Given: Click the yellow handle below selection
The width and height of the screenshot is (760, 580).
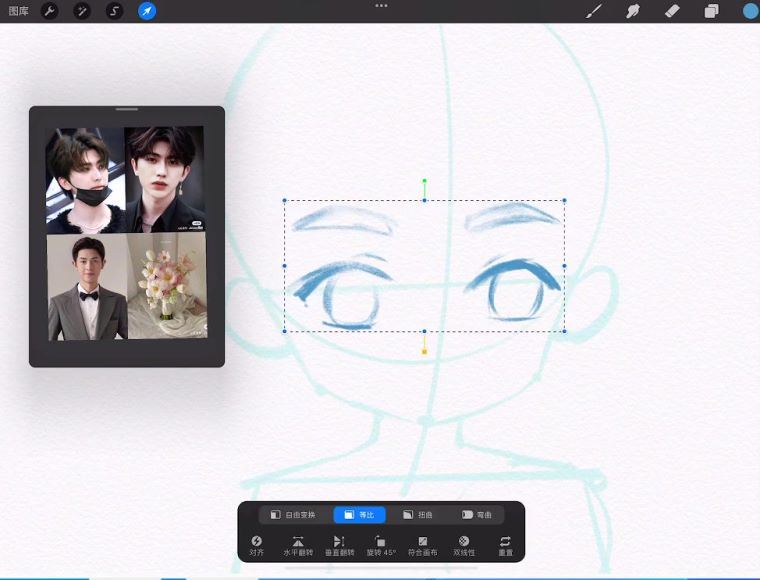Looking at the screenshot, I should coord(425,352).
